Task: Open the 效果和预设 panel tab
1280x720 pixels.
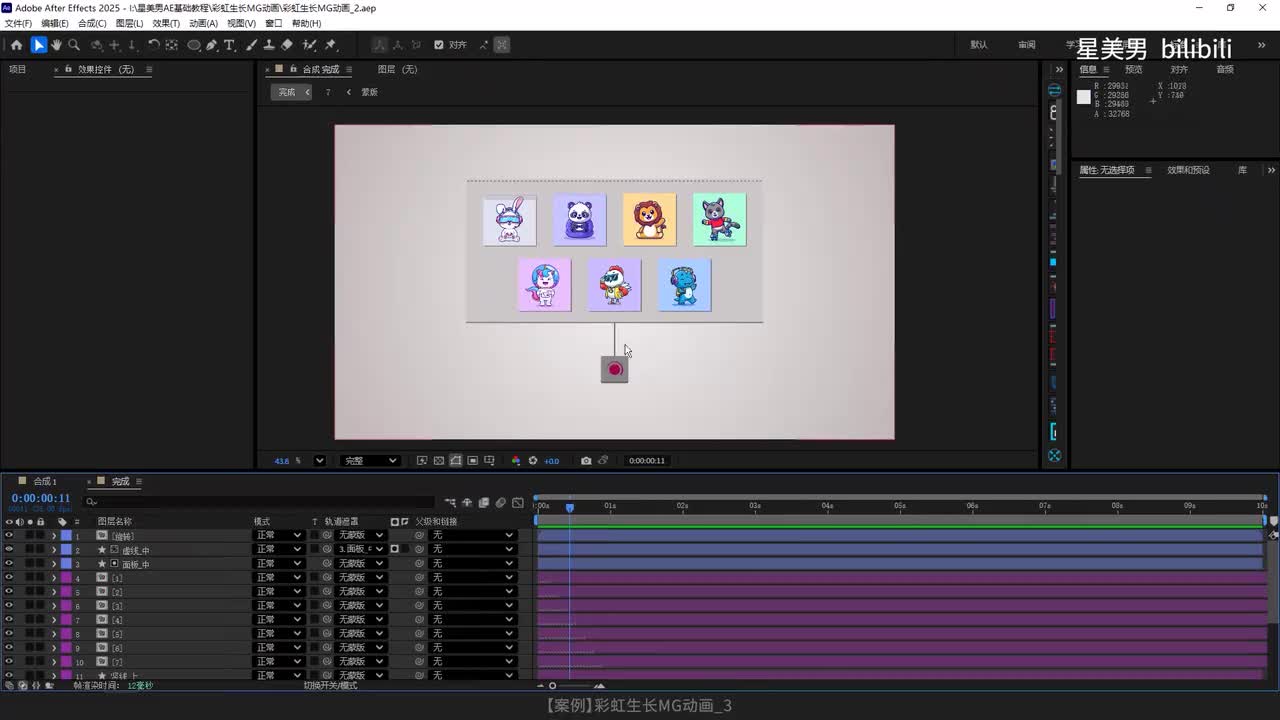Action: (x=1188, y=170)
